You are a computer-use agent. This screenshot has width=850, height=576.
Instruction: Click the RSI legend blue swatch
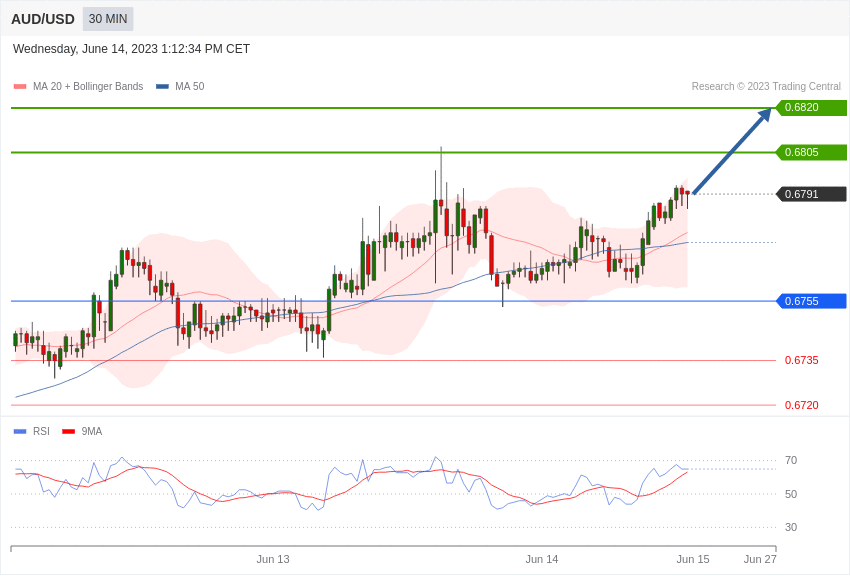pos(20,432)
